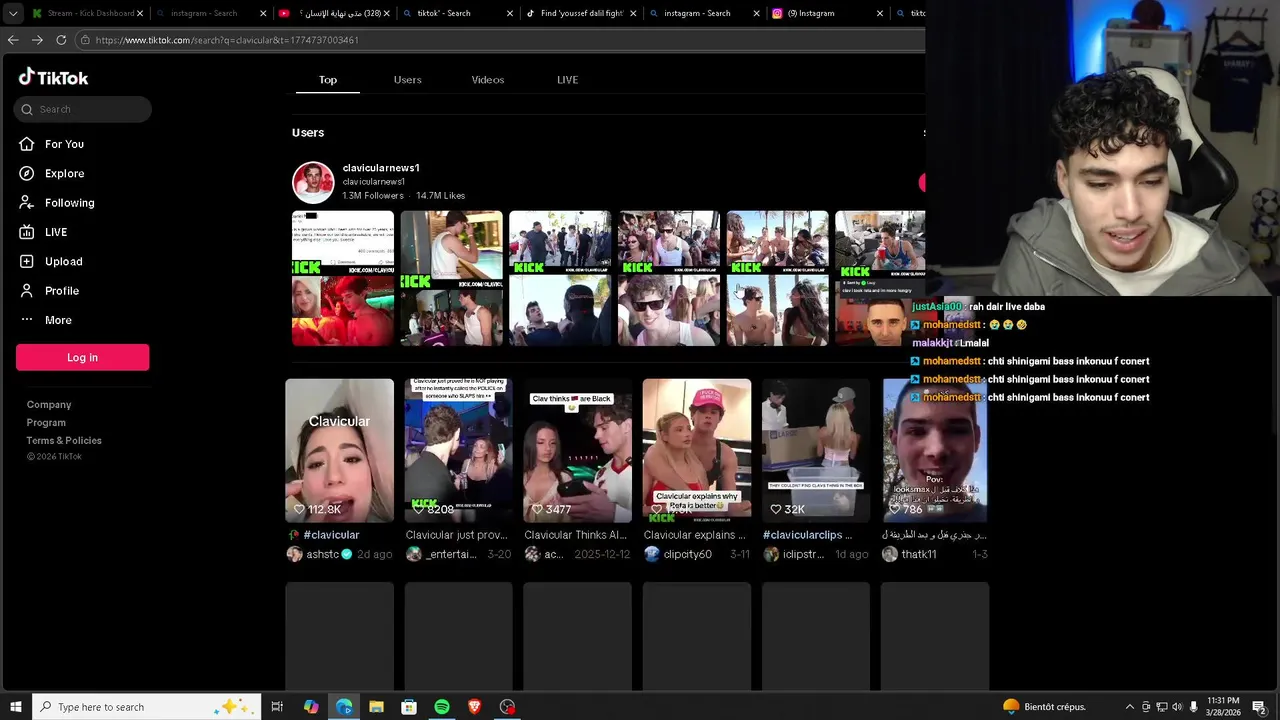Play the 'Clavicular Thinks Al...' video
The width and height of the screenshot is (1280, 720).
click(x=577, y=450)
